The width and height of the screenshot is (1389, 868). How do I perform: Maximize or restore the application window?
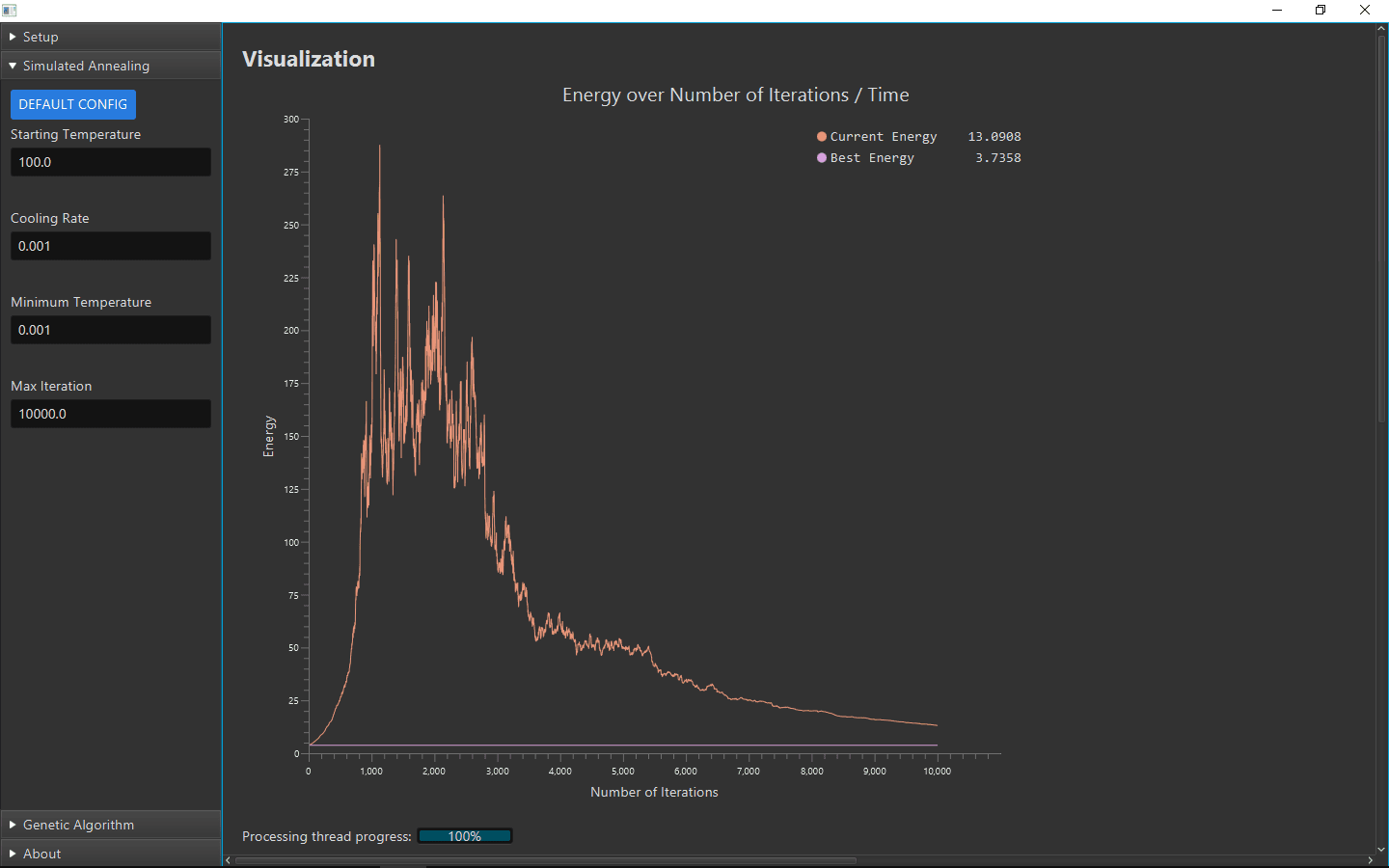tap(1321, 10)
